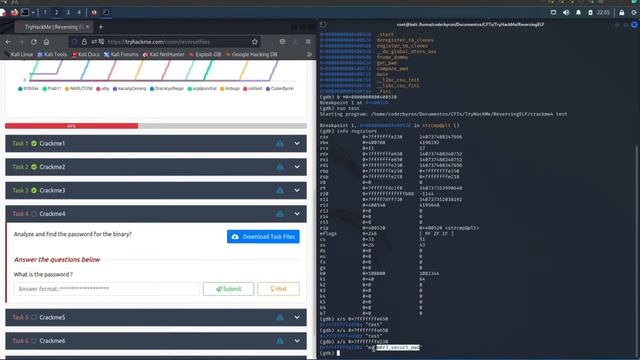Click the Task 5 Crackme5 report icon
The height and width of the screenshot is (360, 640).
(280, 317)
